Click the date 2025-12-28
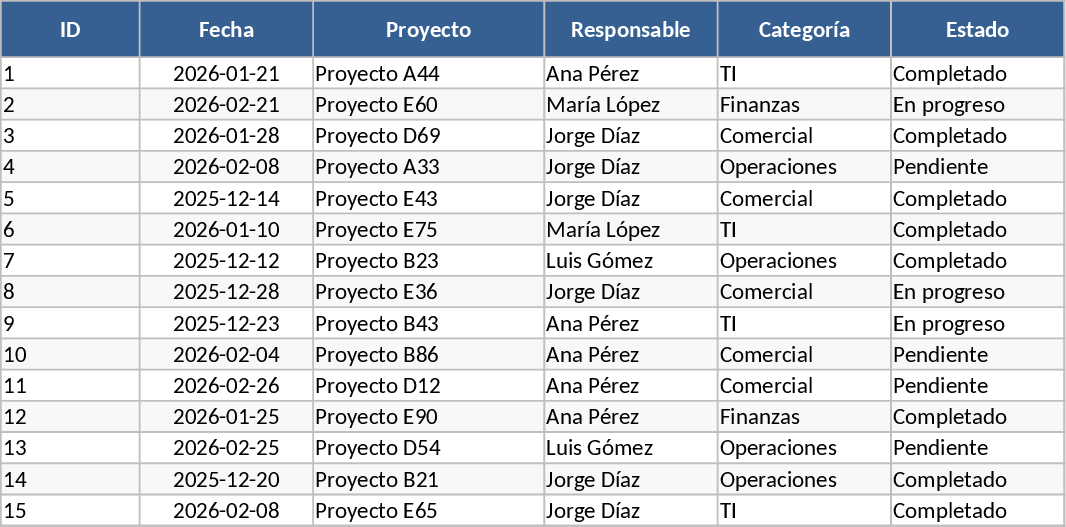 [226, 292]
